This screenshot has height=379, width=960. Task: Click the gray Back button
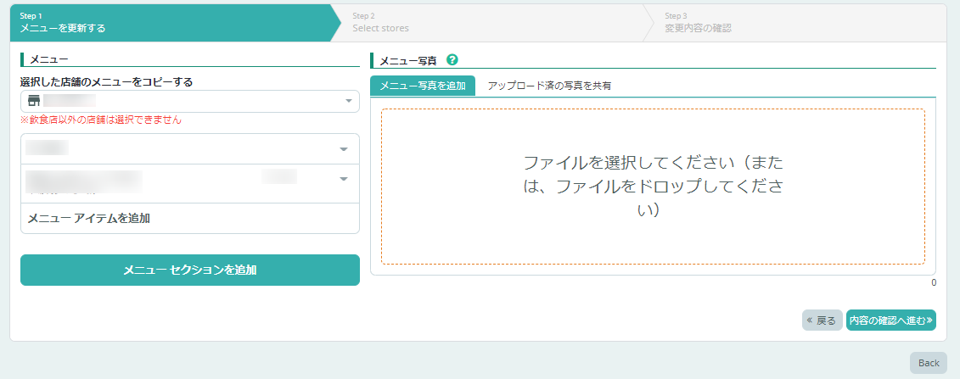click(928, 363)
